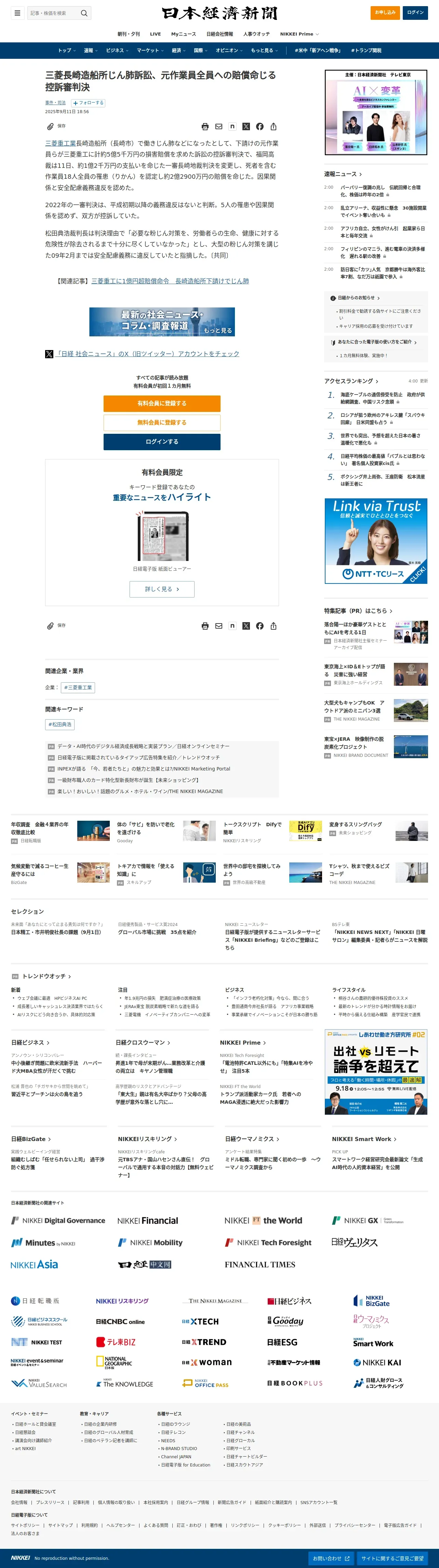Open the 人事ウオッチ menu item
Screen dimensions: 439x1568
(256, 34)
